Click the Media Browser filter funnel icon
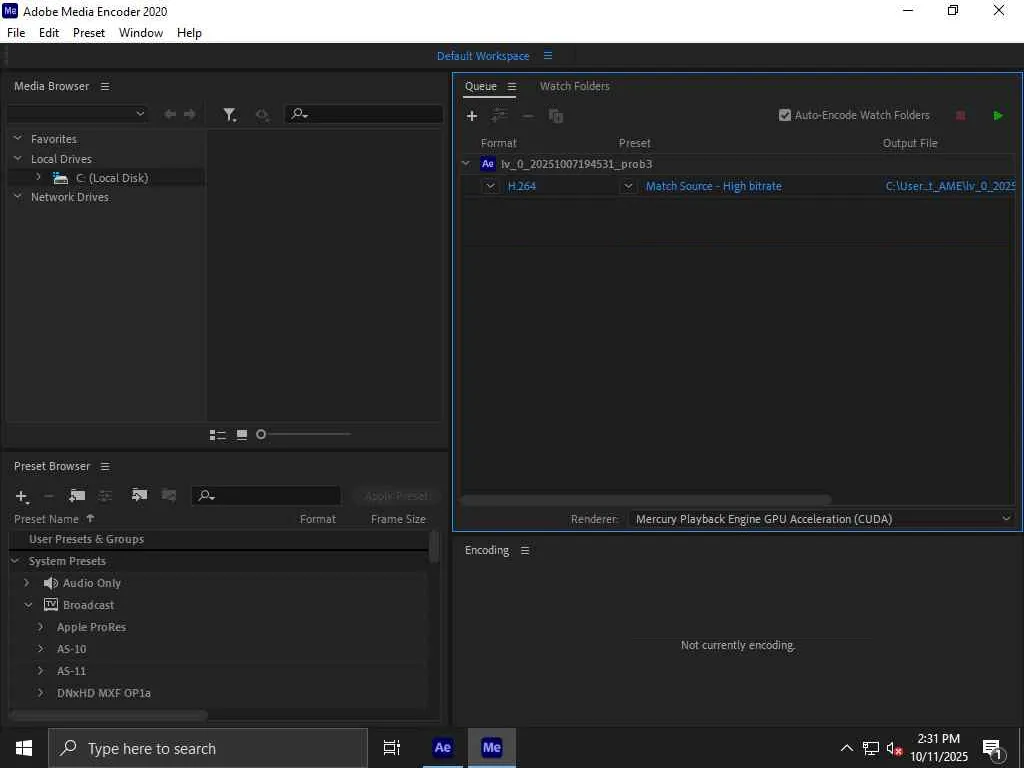Viewport: 1024px width, 768px height. pos(229,115)
